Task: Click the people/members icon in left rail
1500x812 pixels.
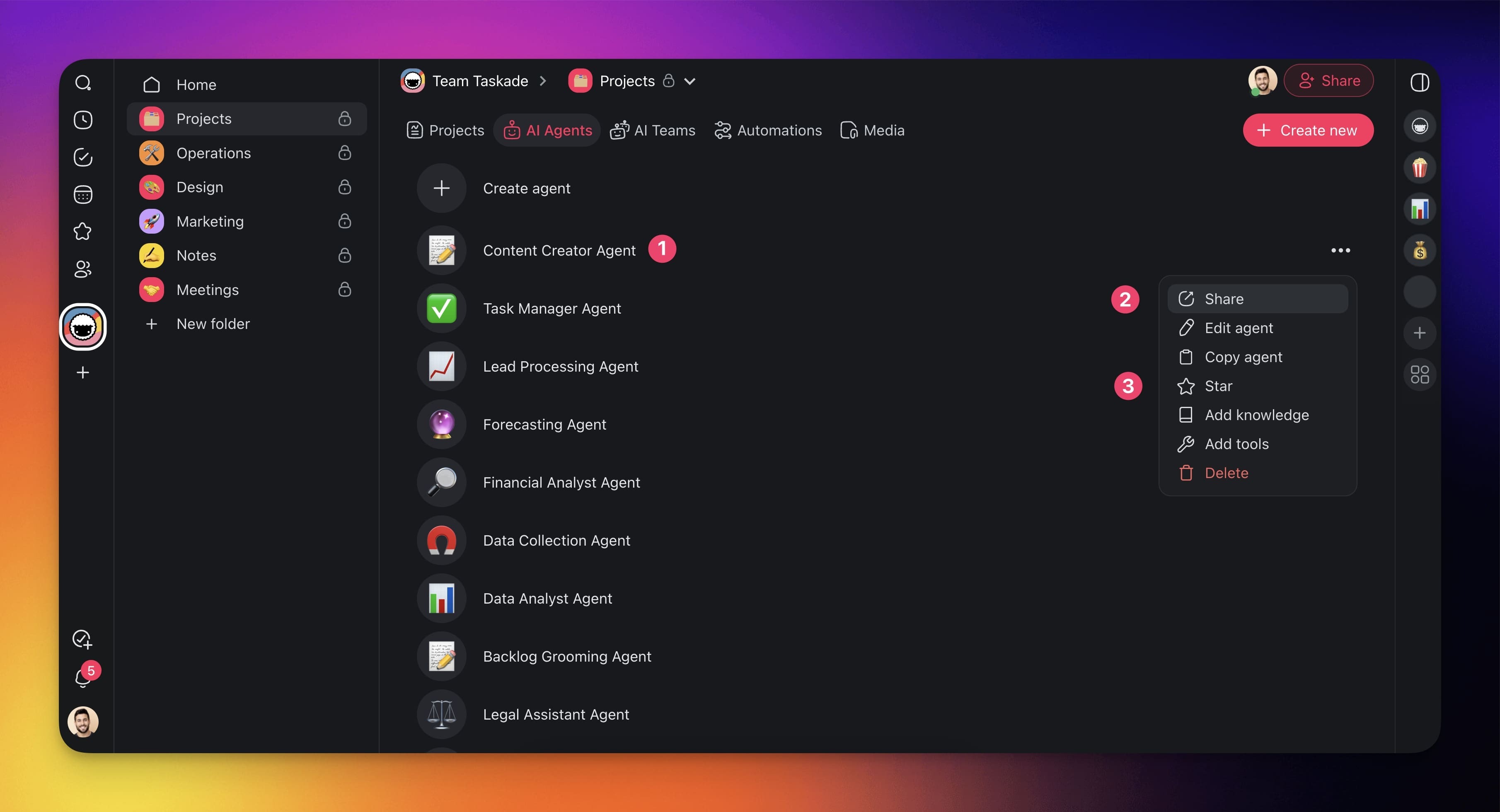Action: tap(83, 269)
